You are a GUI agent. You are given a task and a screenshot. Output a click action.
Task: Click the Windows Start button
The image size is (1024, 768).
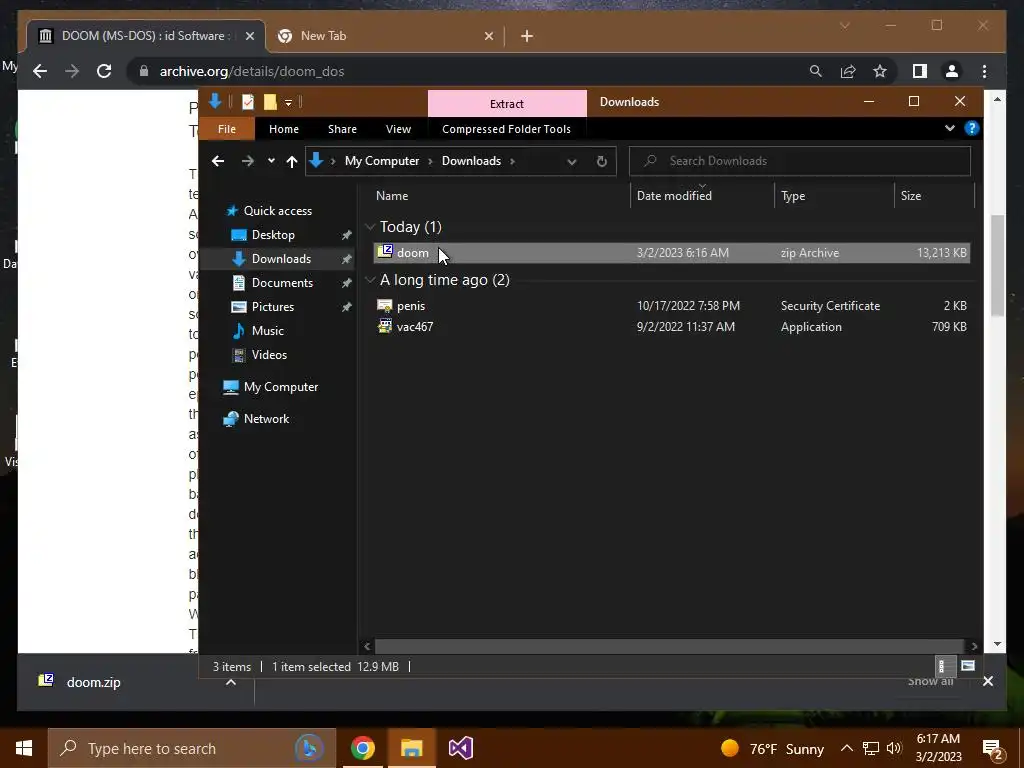(x=24, y=748)
